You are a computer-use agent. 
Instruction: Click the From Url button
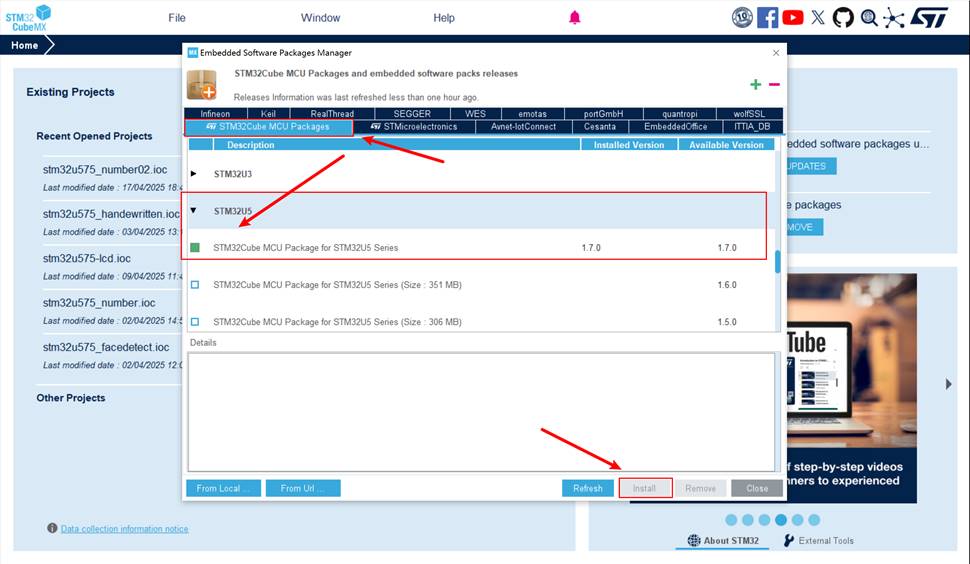(x=303, y=488)
